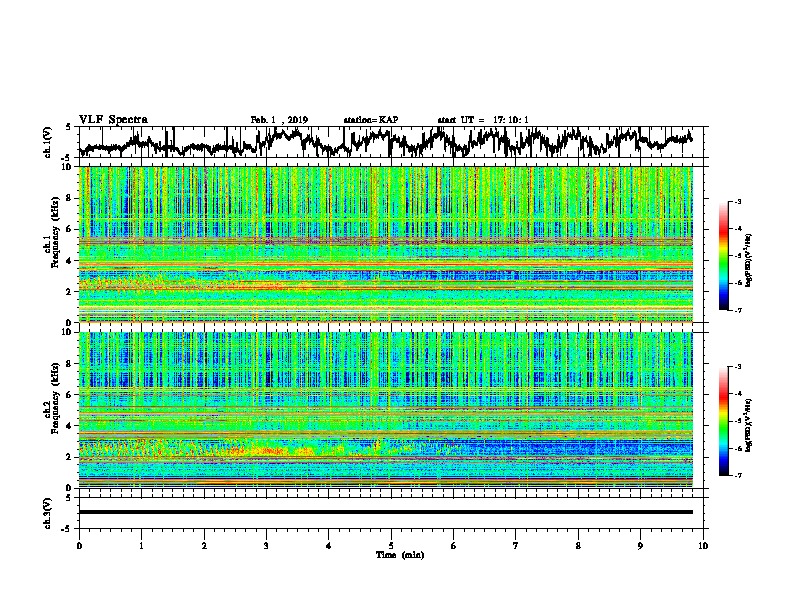Click the 'VLF Spectra' title text

click(x=113, y=120)
